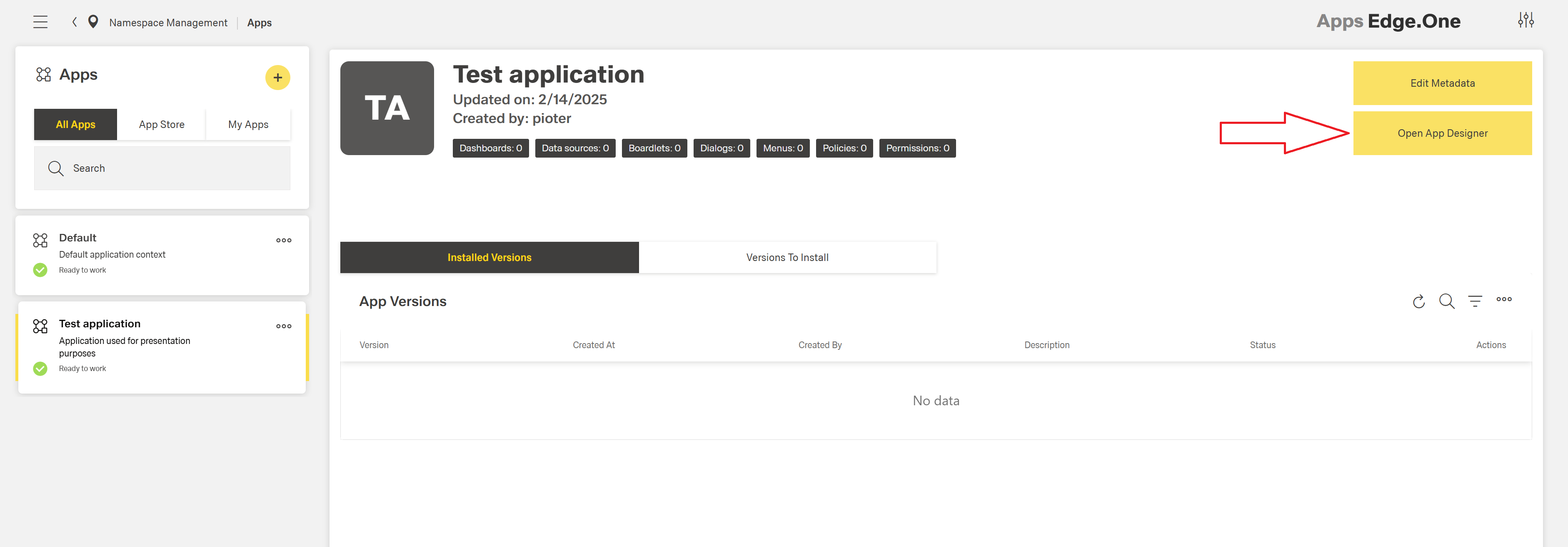Open the three-dot menu for Default app
The height and width of the screenshot is (547, 1568).
click(284, 240)
